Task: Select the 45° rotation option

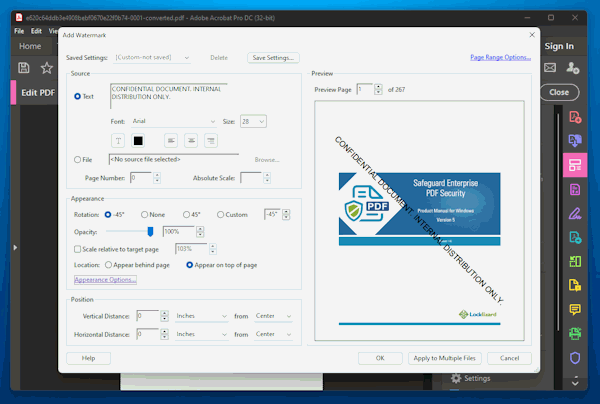Action: click(x=186, y=215)
